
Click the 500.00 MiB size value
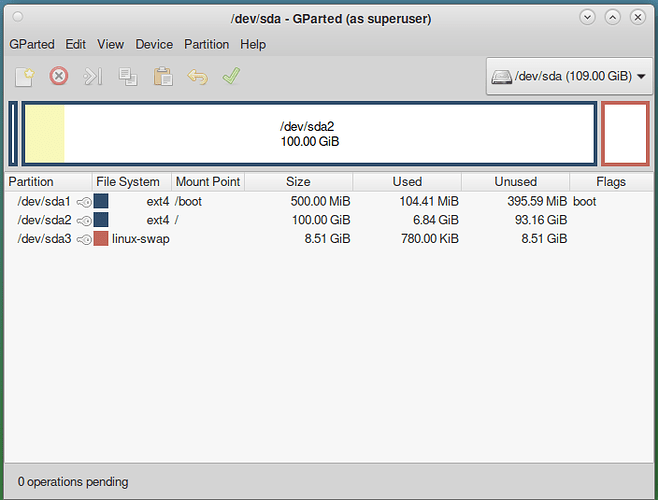click(320, 202)
